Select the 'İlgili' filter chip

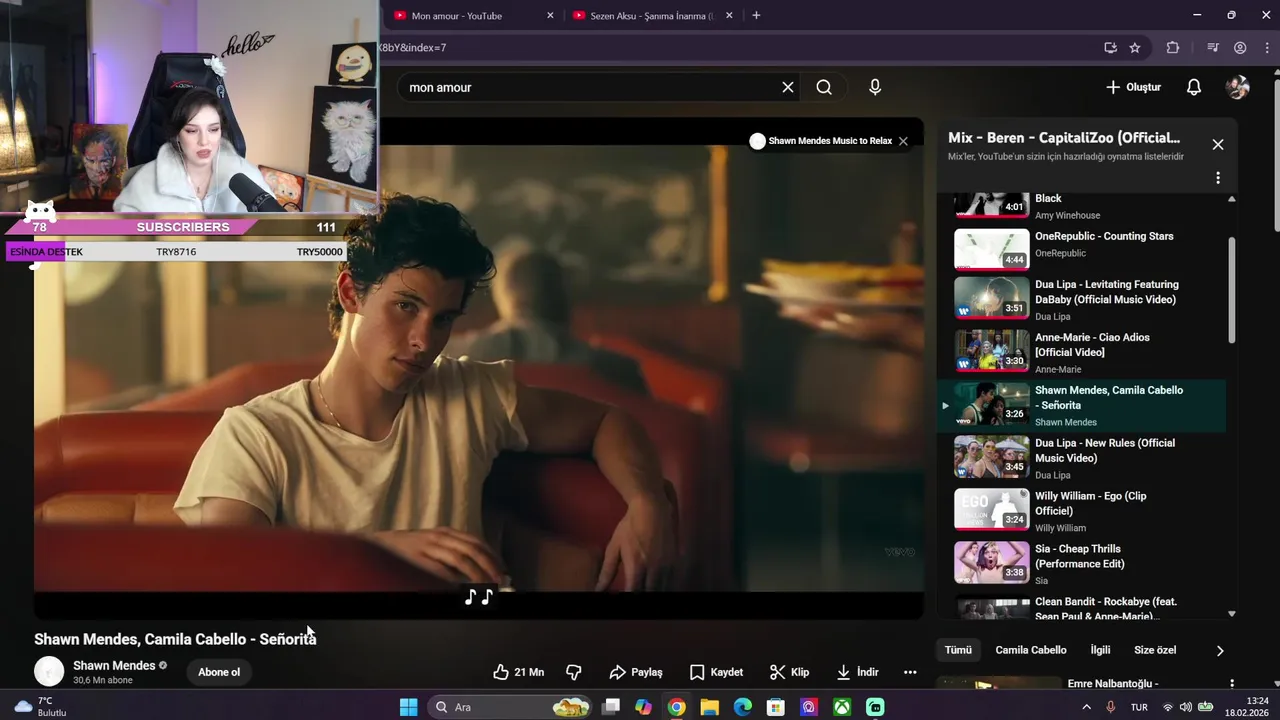coord(1100,650)
